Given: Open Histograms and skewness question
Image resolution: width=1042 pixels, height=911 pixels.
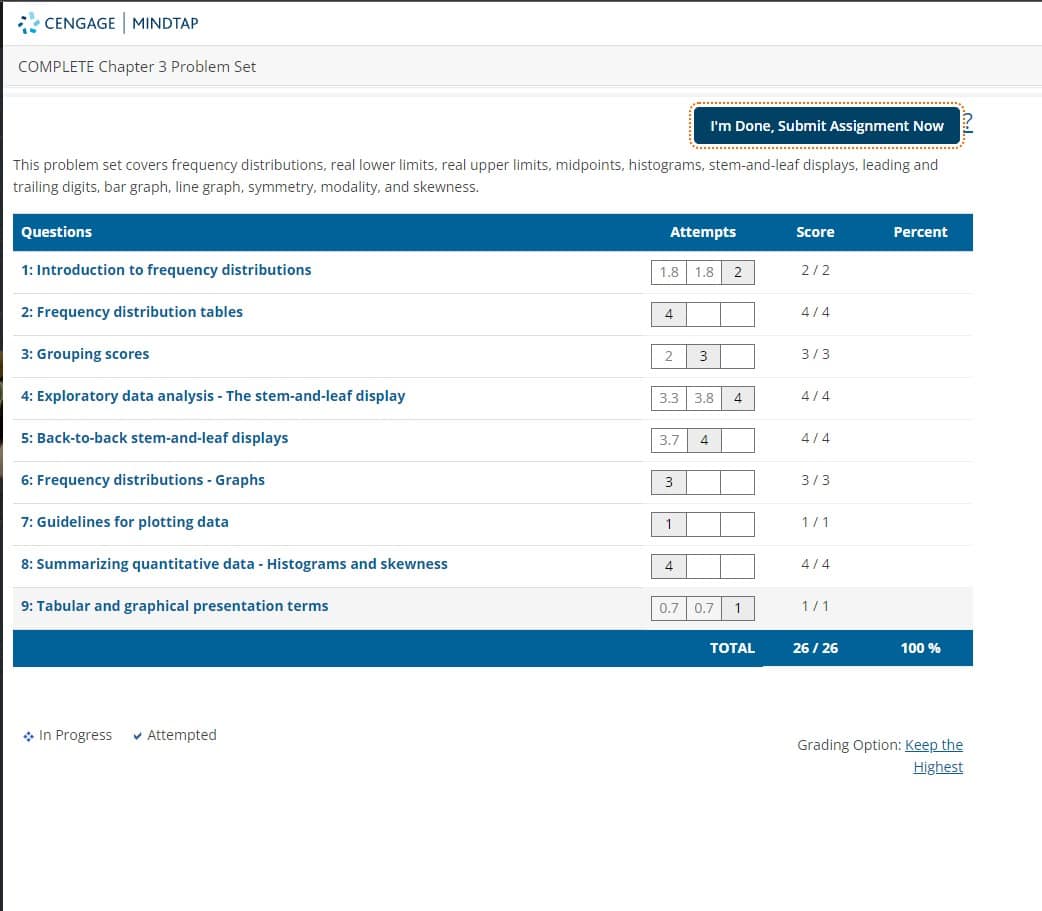Looking at the screenshot, I should [x=233, y=563].
